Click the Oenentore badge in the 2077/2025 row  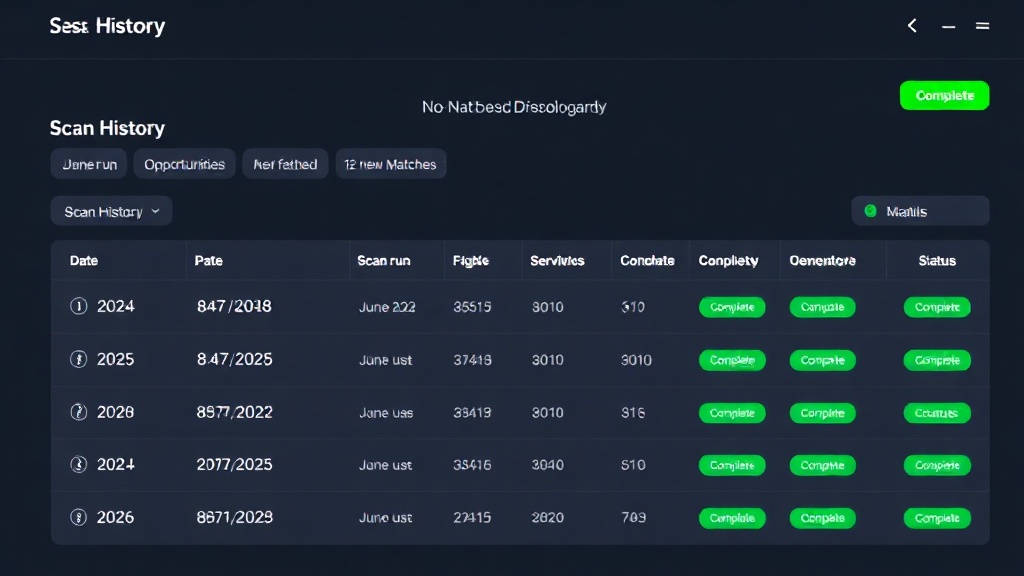(822, 465)
